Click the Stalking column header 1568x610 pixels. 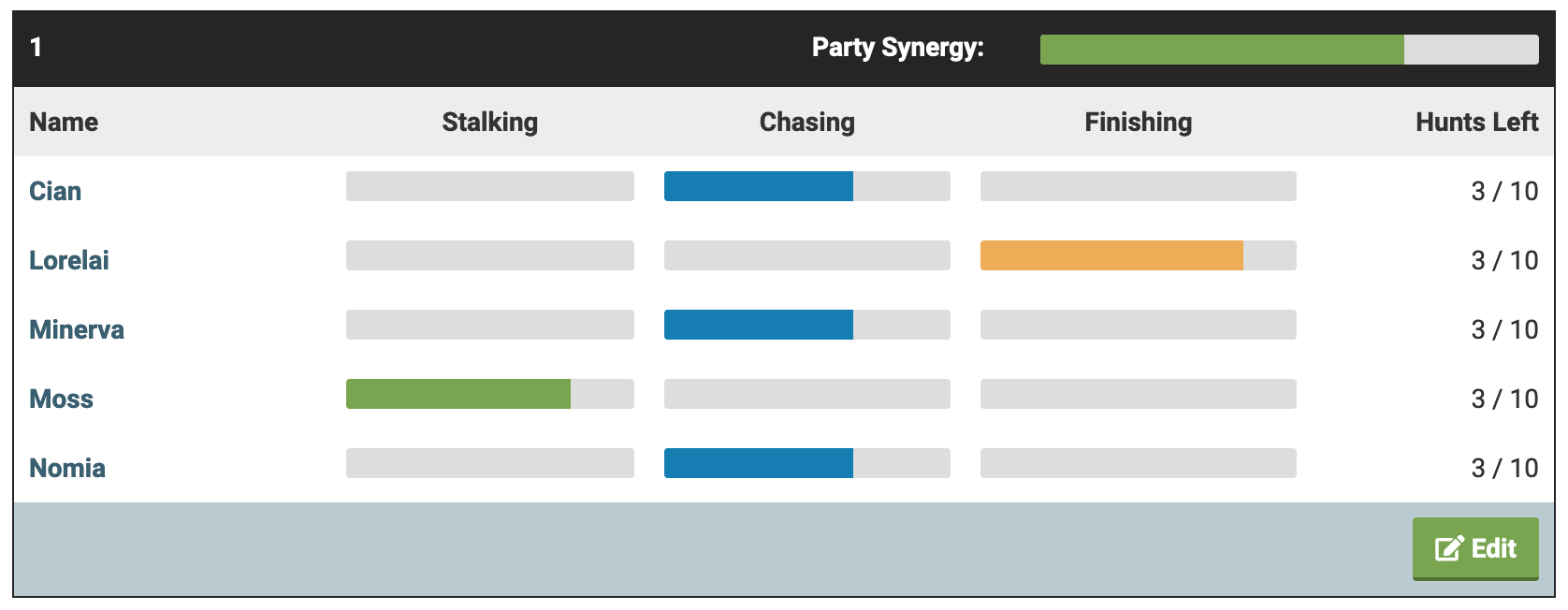tap(489, 122)
